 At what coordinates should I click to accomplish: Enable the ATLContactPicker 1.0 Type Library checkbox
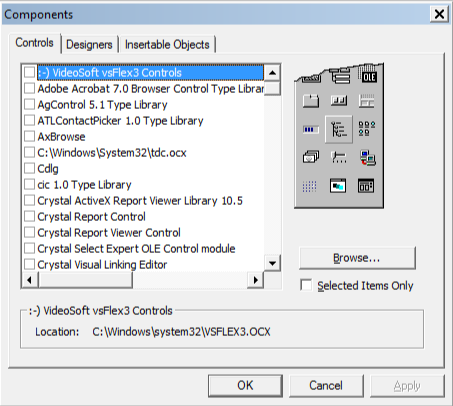30,120
